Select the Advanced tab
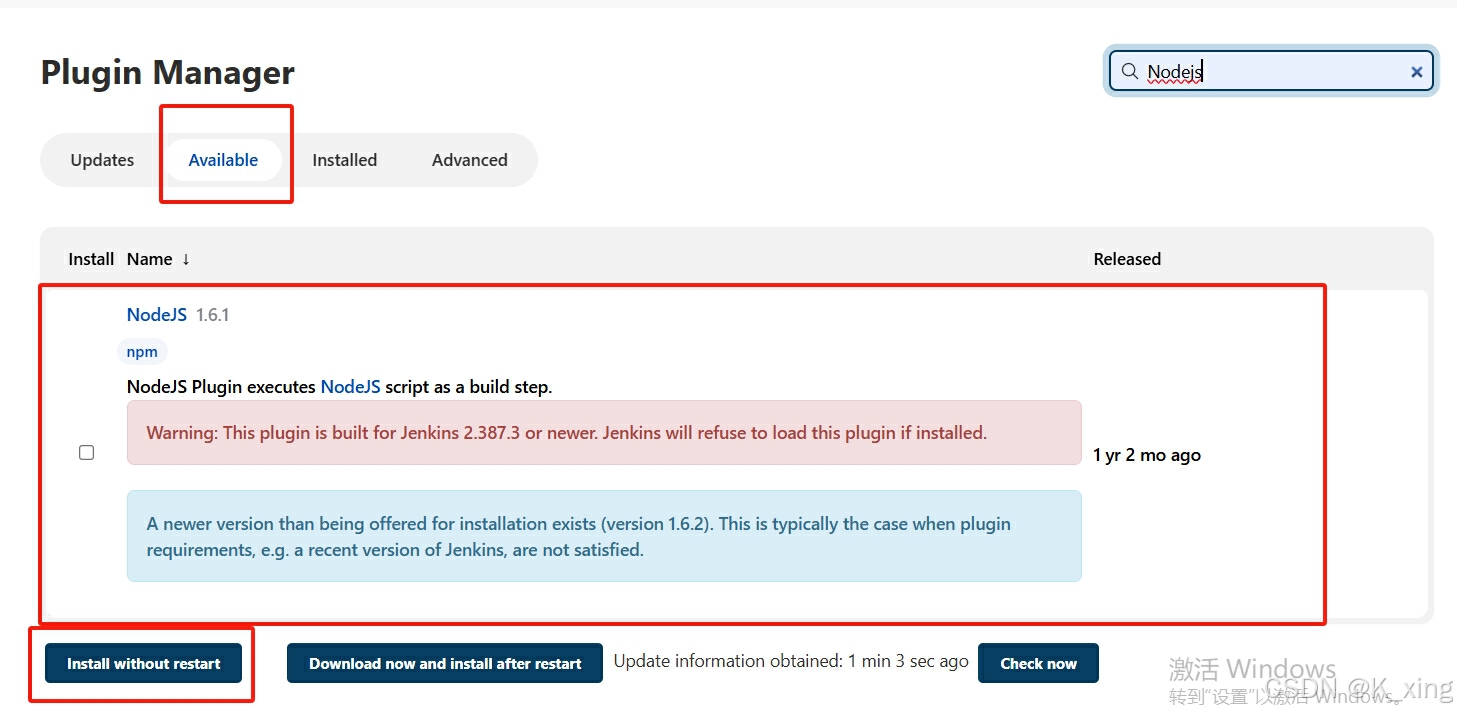Viewport: 1457px width, 714px height. [469, 160]
